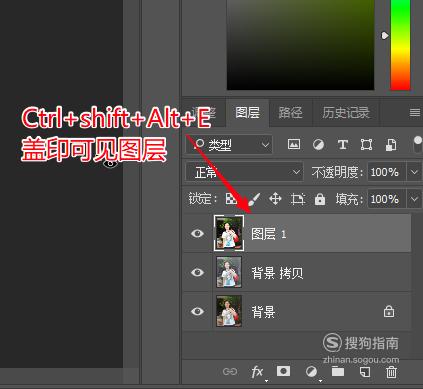Click the link layers icon
This screenshot has height=389, width=423.
[x=230, y=371]
